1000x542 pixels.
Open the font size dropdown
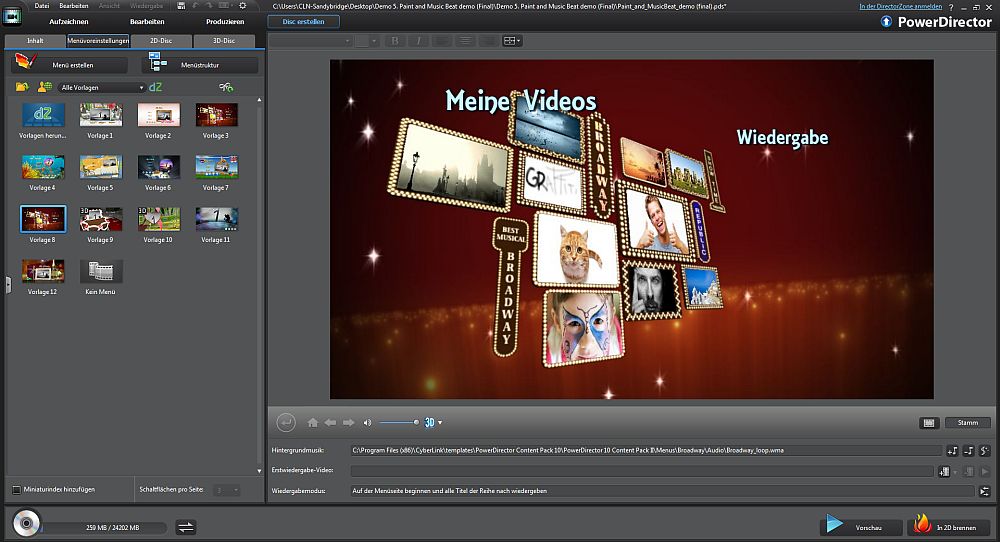pos(366,41)
